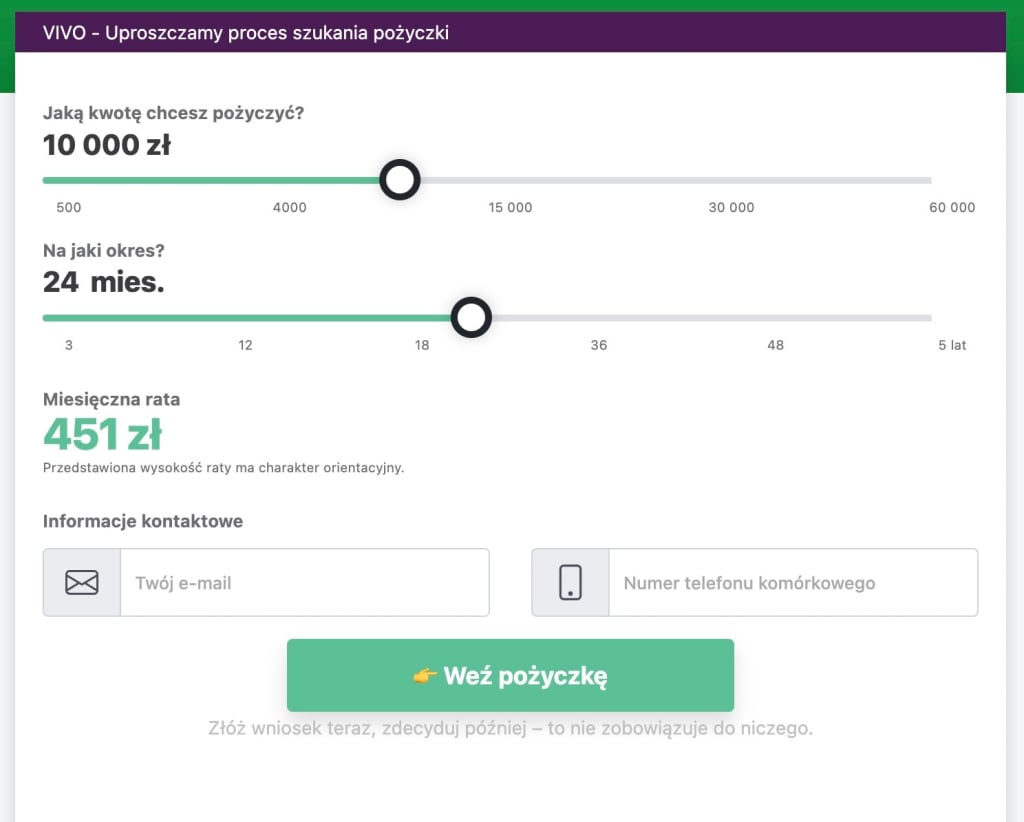Select the 60 000 maximum amount label

pyautogui.click(x=952, y=208)
